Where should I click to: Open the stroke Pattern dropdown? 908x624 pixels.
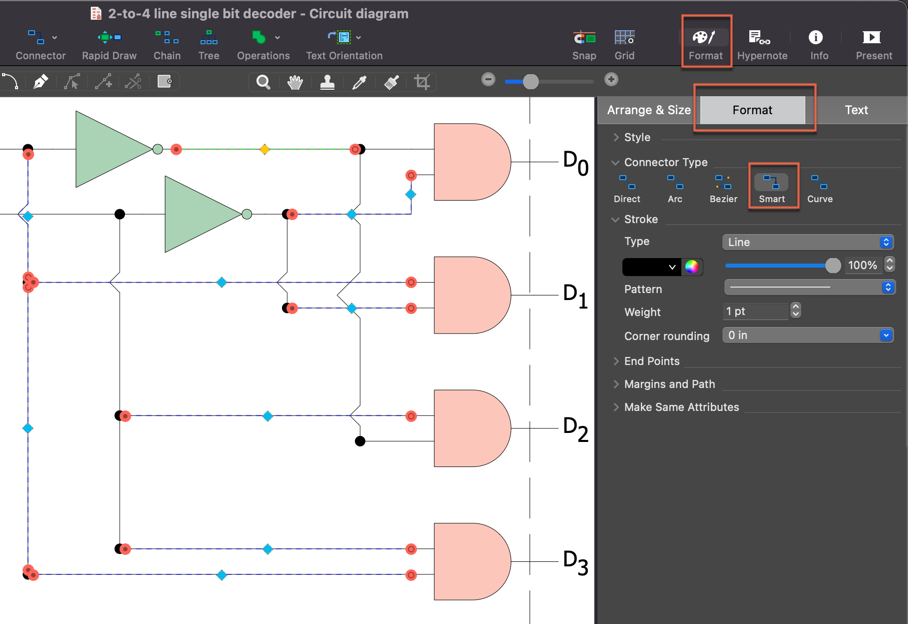(810, 287)
